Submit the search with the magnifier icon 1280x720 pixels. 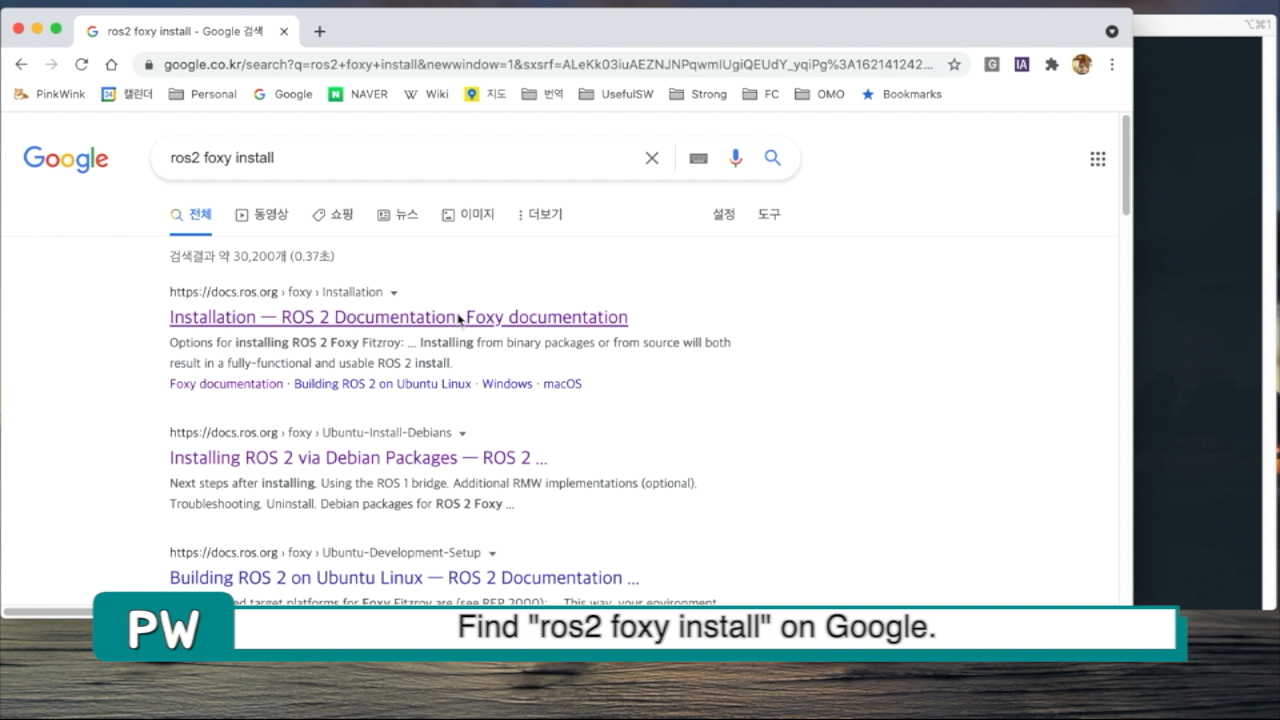tap(772, 158)
